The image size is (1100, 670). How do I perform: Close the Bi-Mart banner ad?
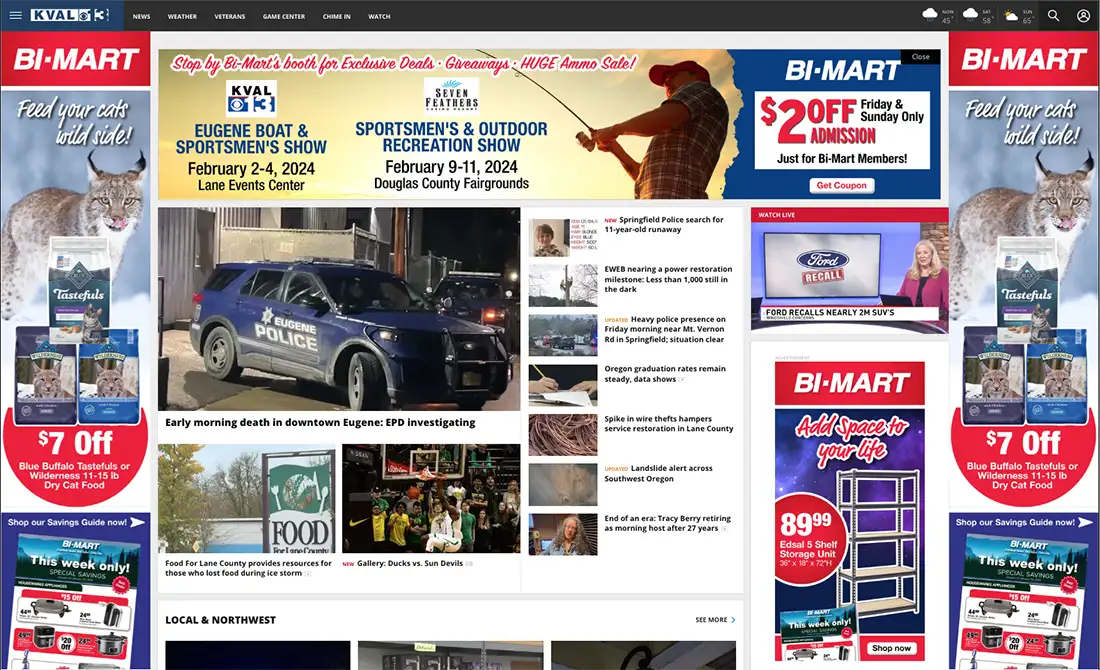[x=920, y=56]
